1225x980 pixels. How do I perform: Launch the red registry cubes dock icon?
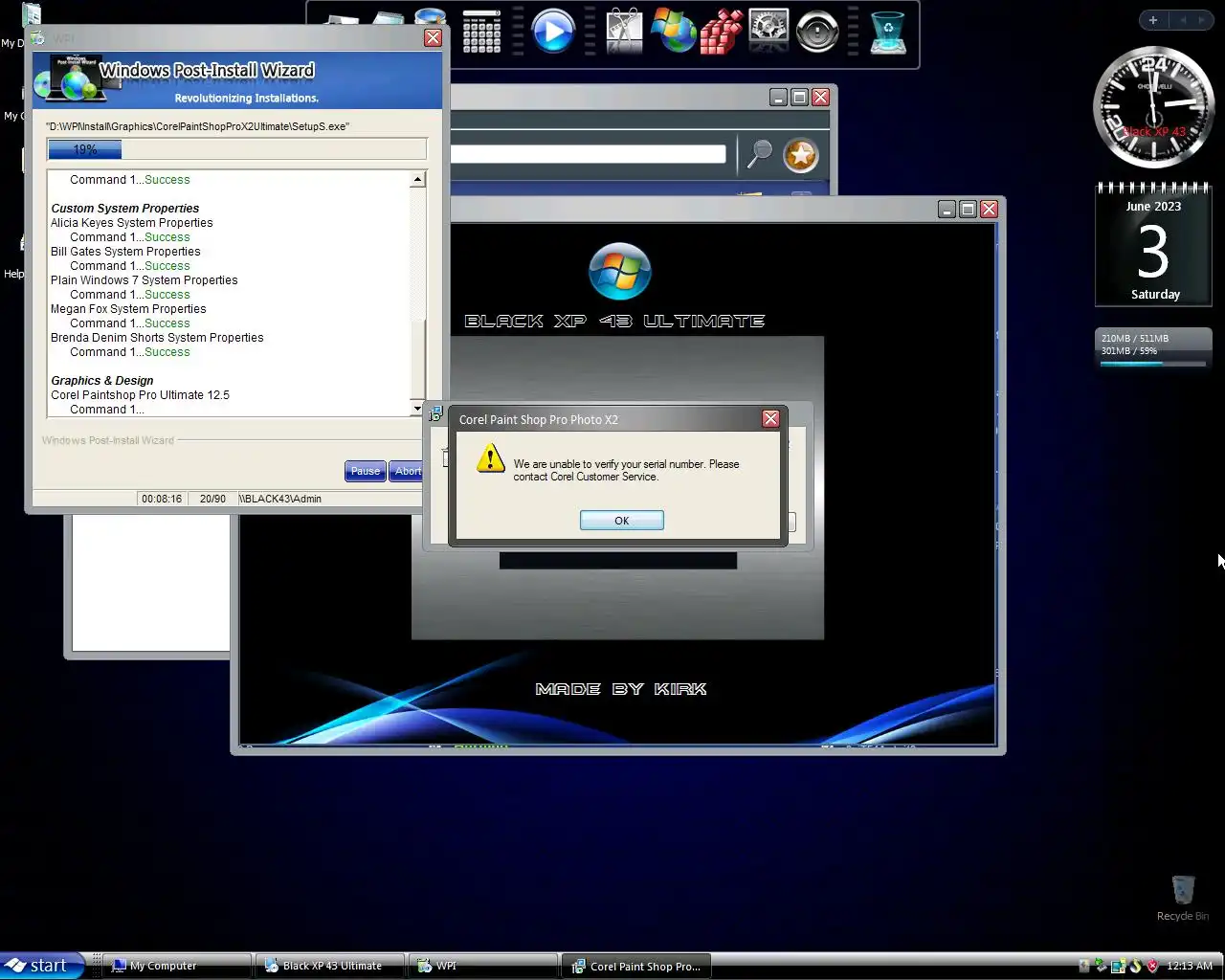click(721, 32)
